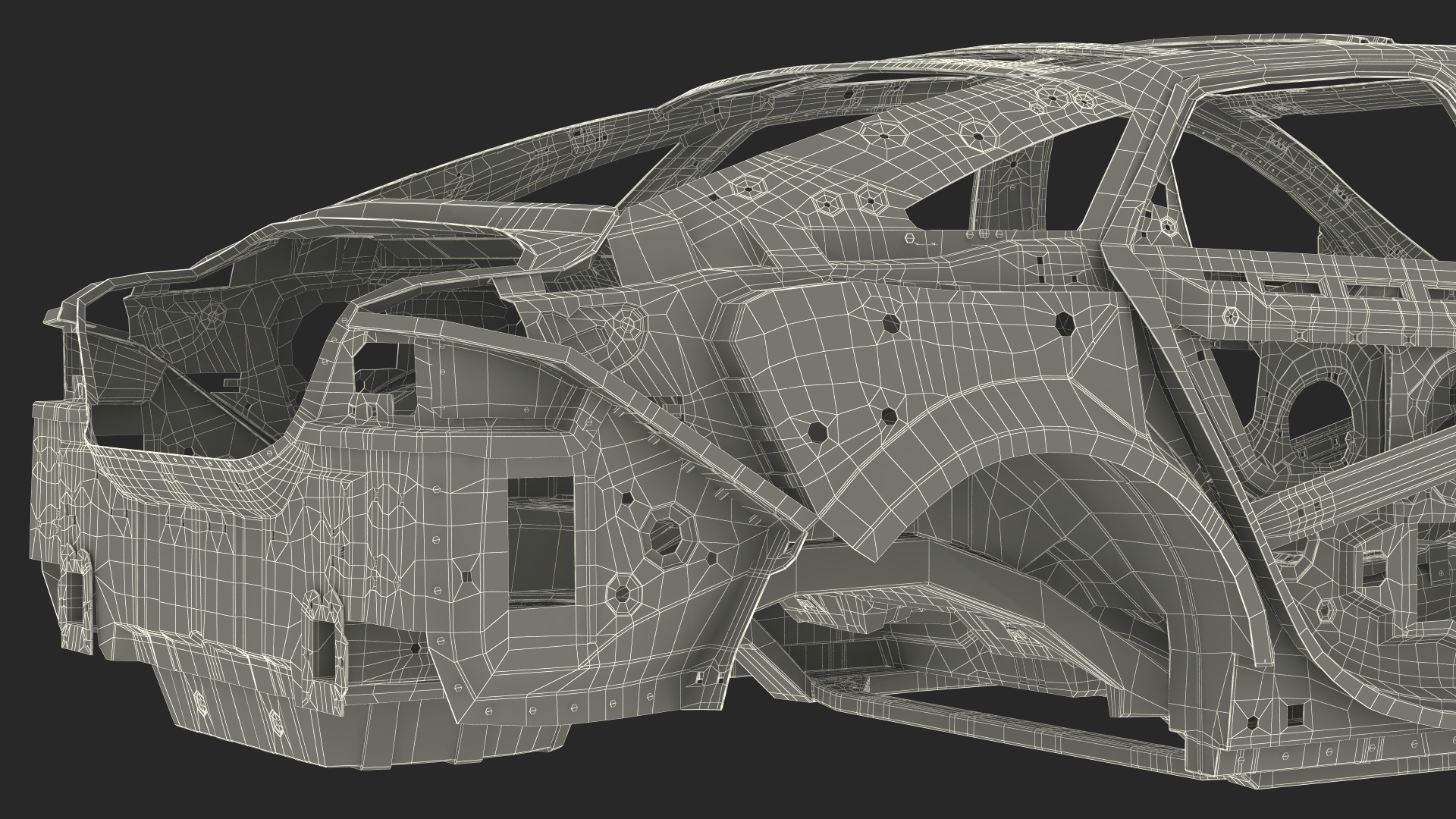Click the large octagonal hole on rear quarter panel
The image size is (1456, 819).
click(x=666, y=537)
